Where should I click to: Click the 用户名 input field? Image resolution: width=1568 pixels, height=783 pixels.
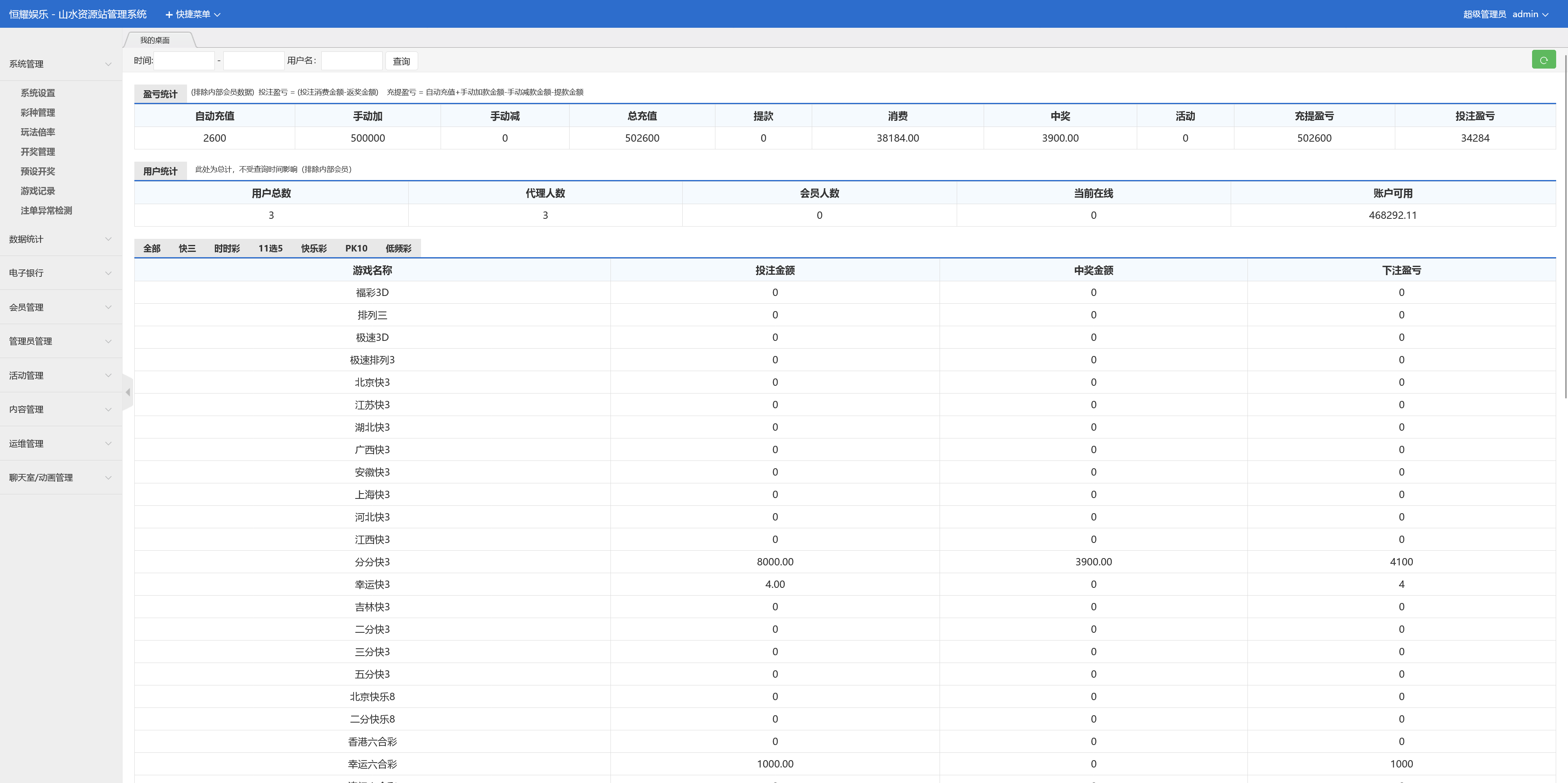(352, 61)
